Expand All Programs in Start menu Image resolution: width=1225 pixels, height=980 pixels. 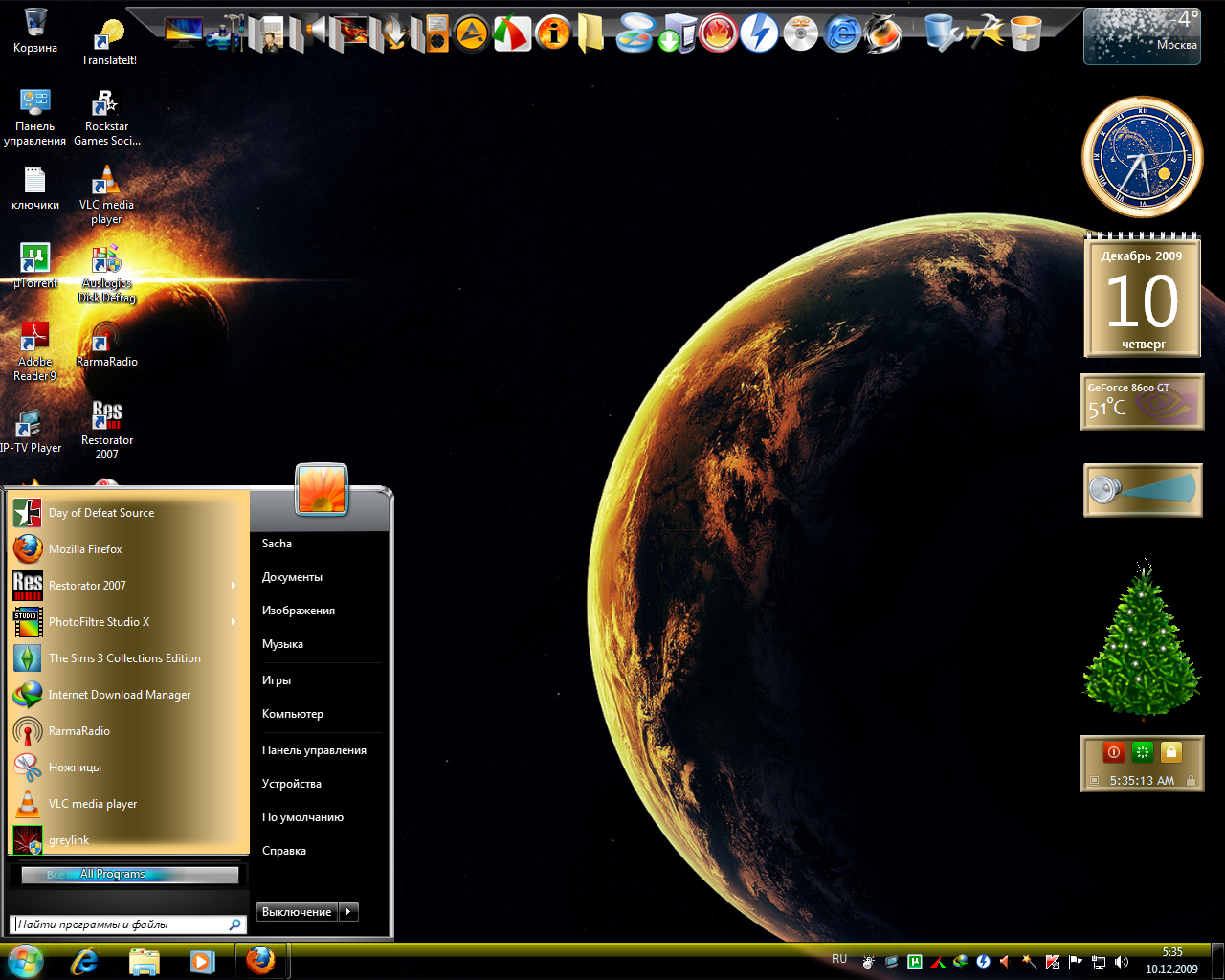point(129,875)
